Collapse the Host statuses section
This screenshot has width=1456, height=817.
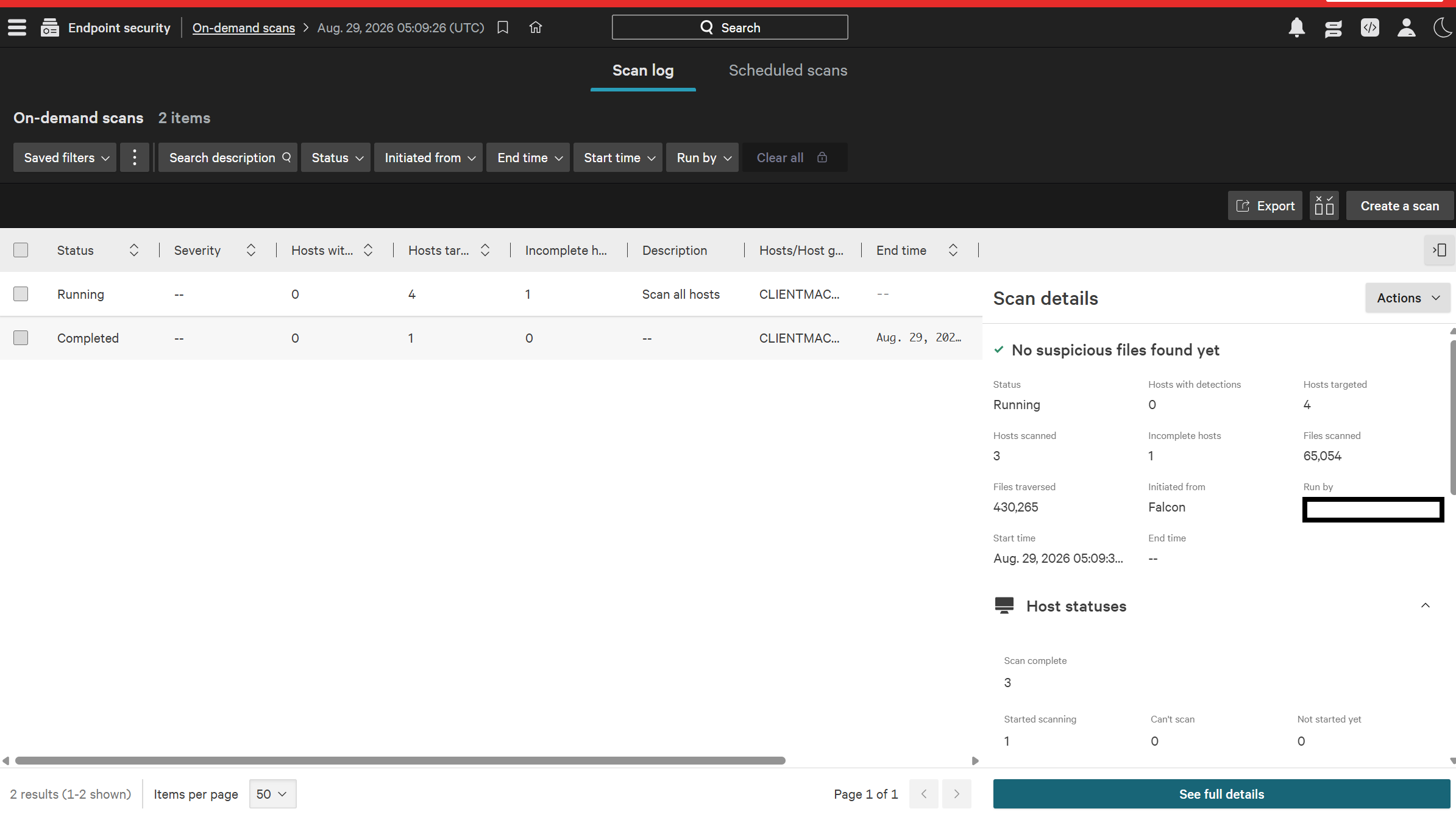1426,605
